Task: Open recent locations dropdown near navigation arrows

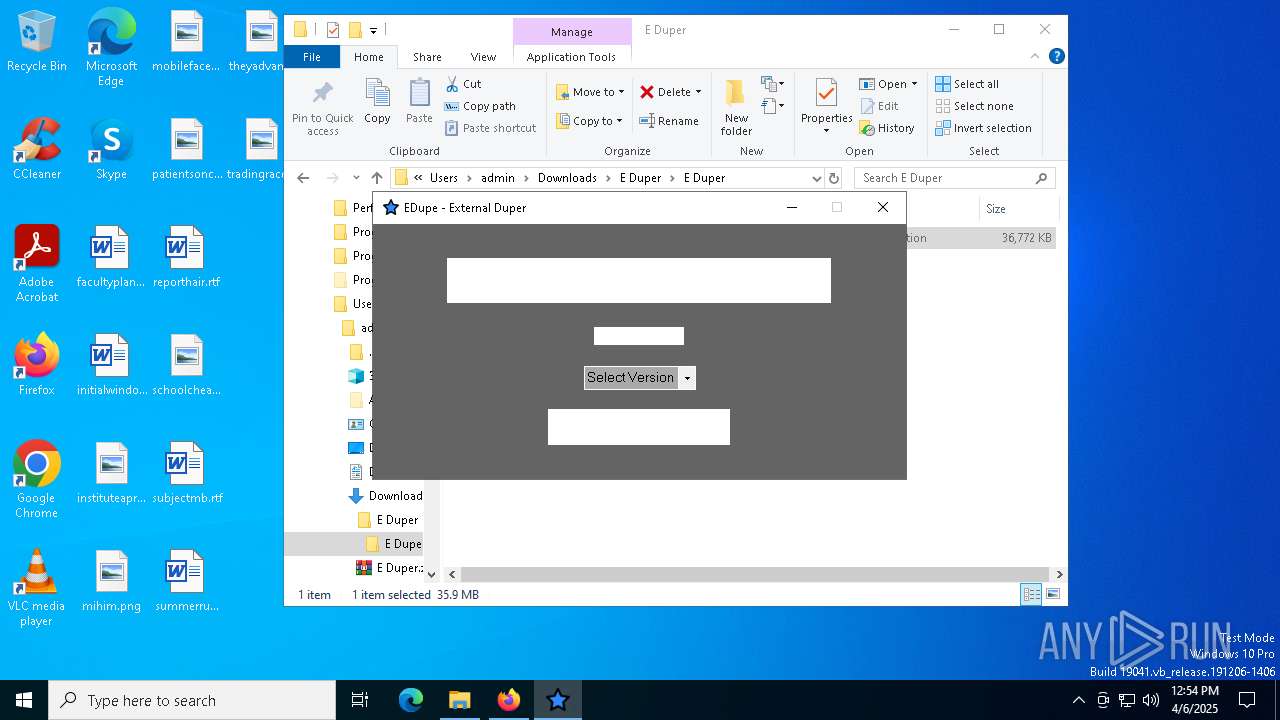Action: click(356, 178)
